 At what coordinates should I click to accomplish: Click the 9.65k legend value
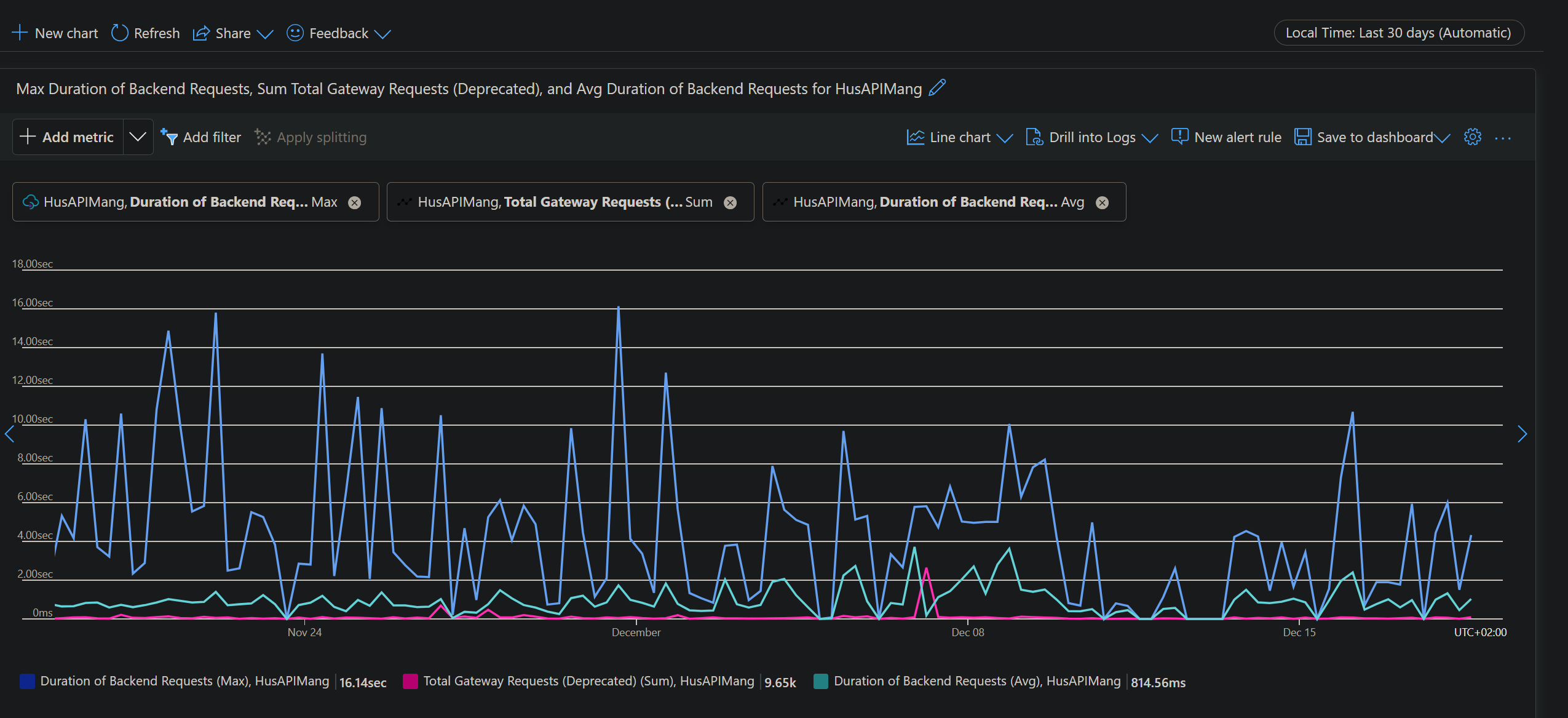click(x=780, y=682)
